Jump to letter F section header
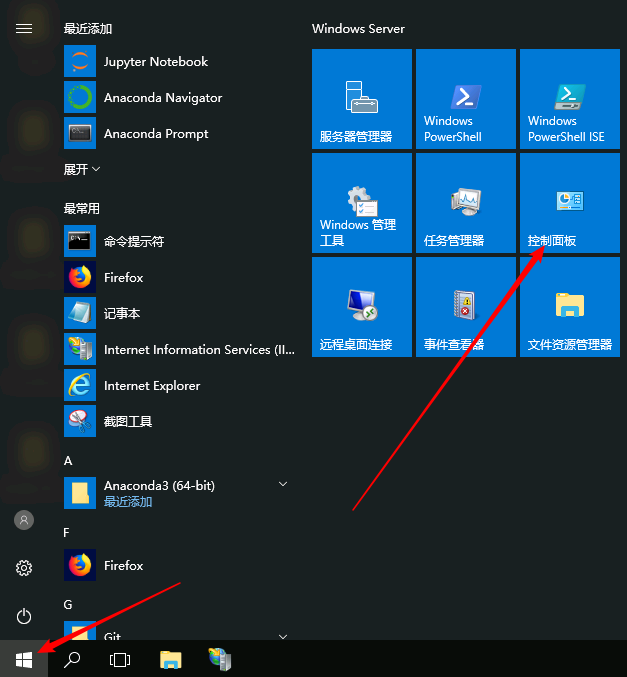The width and height of the screenshot is (627, 677). tap(66, 533)
